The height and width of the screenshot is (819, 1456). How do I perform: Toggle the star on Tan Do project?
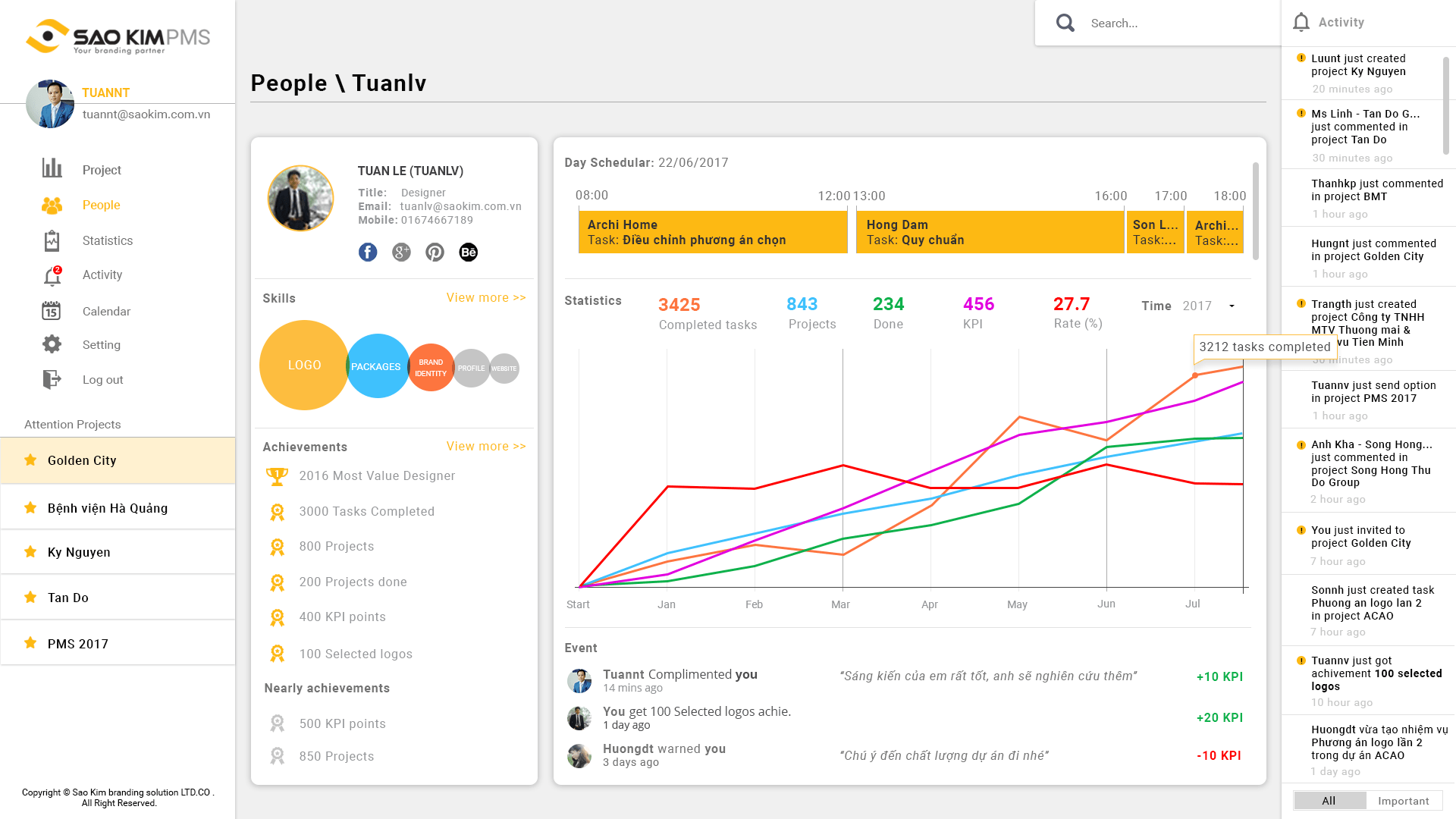coord(30,597)
